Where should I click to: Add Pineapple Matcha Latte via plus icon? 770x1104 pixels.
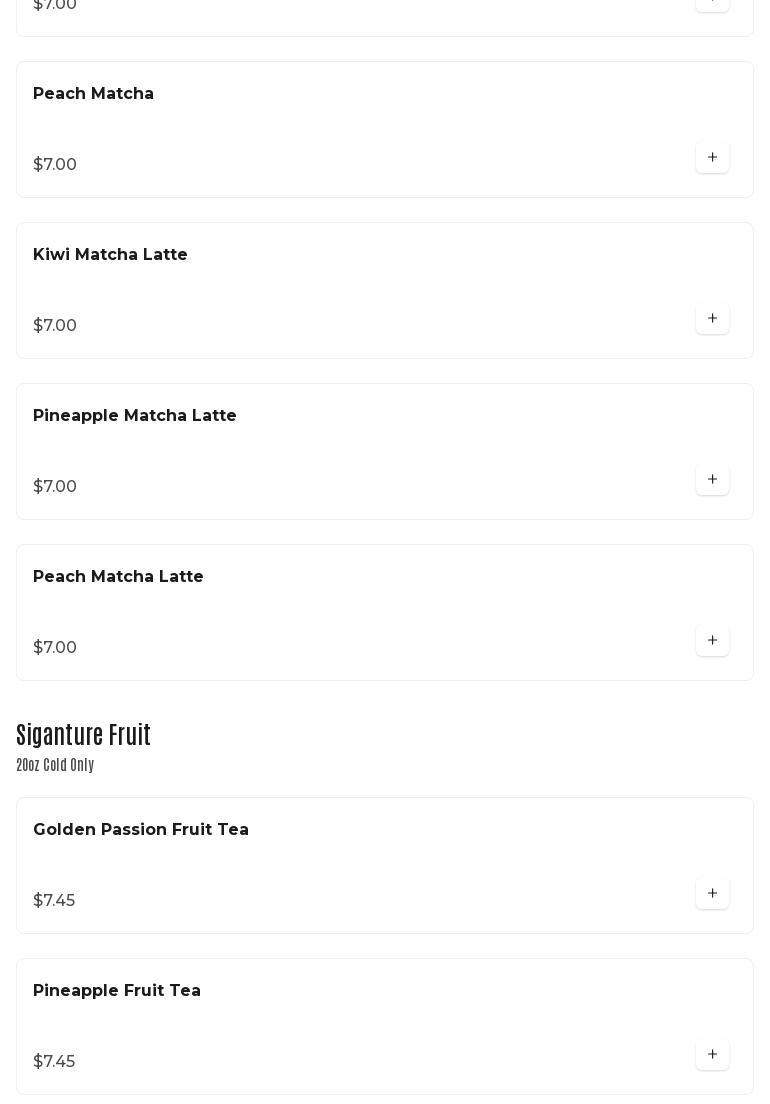712,479
